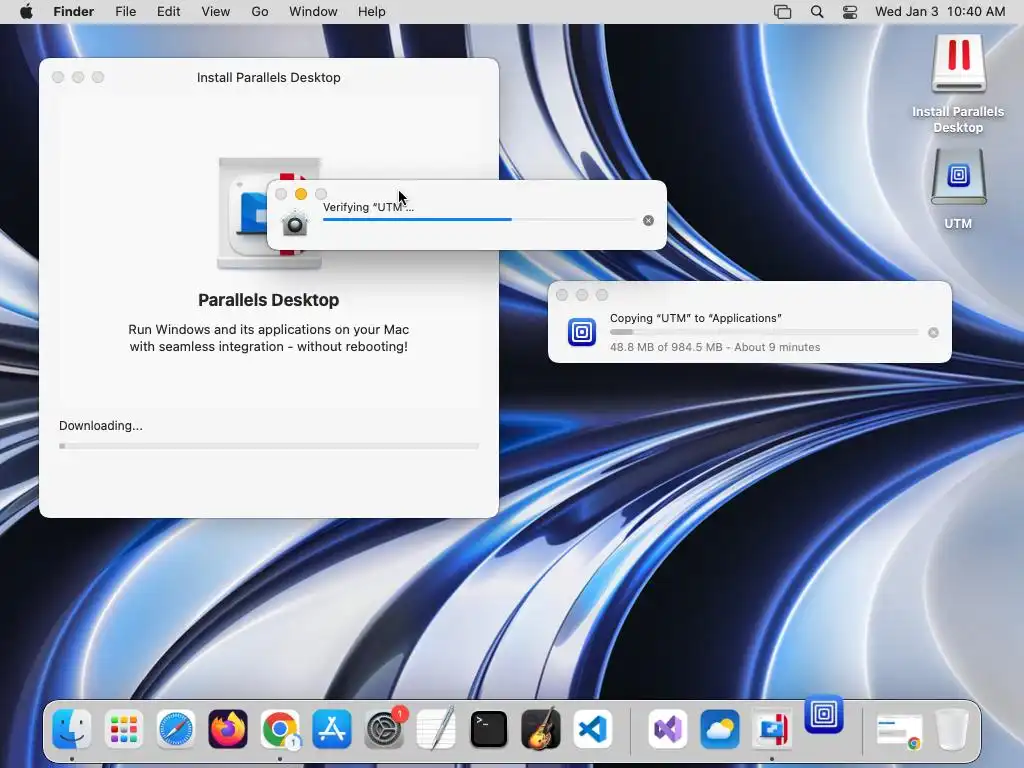Open the File menu
The width and height of the screenshot is (1024, 768).
point(125,12)
